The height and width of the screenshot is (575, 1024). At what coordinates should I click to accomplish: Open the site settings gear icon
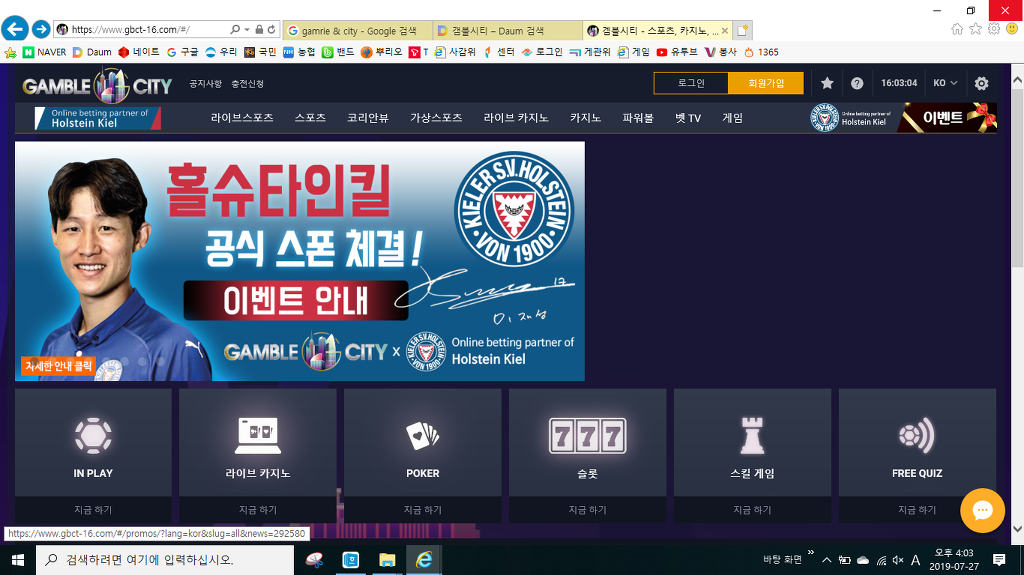[x=981, y=83]
